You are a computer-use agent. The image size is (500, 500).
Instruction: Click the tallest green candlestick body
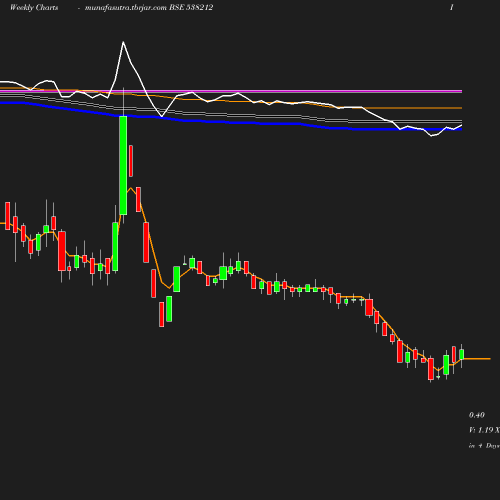(123, 165)
